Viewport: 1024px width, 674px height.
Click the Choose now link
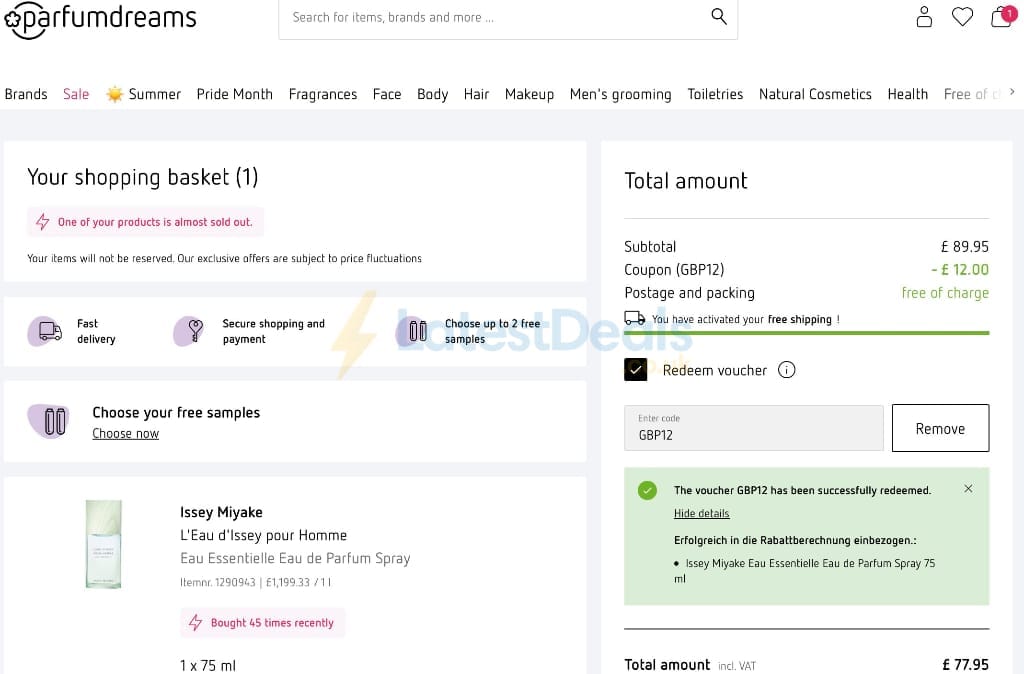(x=125, y=434)
